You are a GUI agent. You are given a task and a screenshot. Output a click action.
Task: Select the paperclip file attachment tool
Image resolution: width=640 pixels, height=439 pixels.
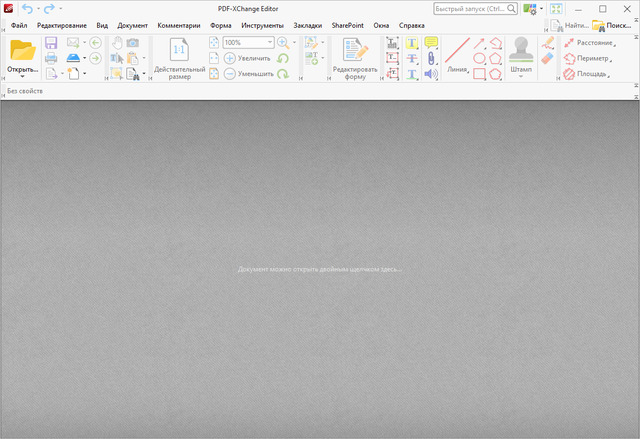coord(431,58)
